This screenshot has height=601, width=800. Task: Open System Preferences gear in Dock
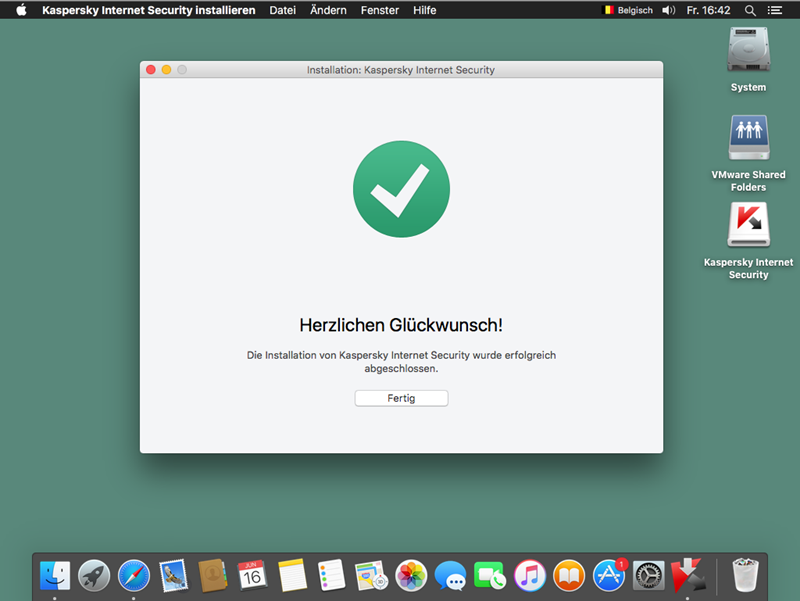(649, 575)
